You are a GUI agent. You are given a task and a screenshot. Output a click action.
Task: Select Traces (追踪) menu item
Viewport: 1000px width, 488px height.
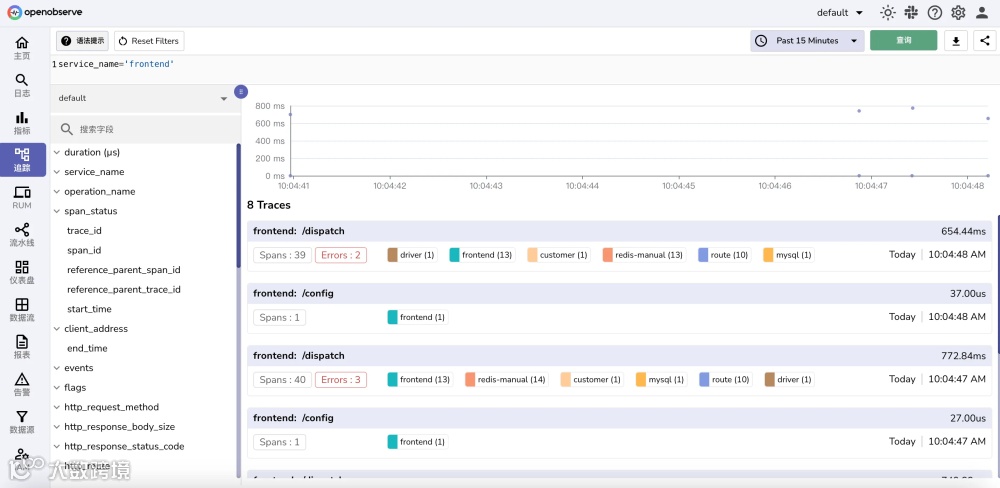coord(23,160)
